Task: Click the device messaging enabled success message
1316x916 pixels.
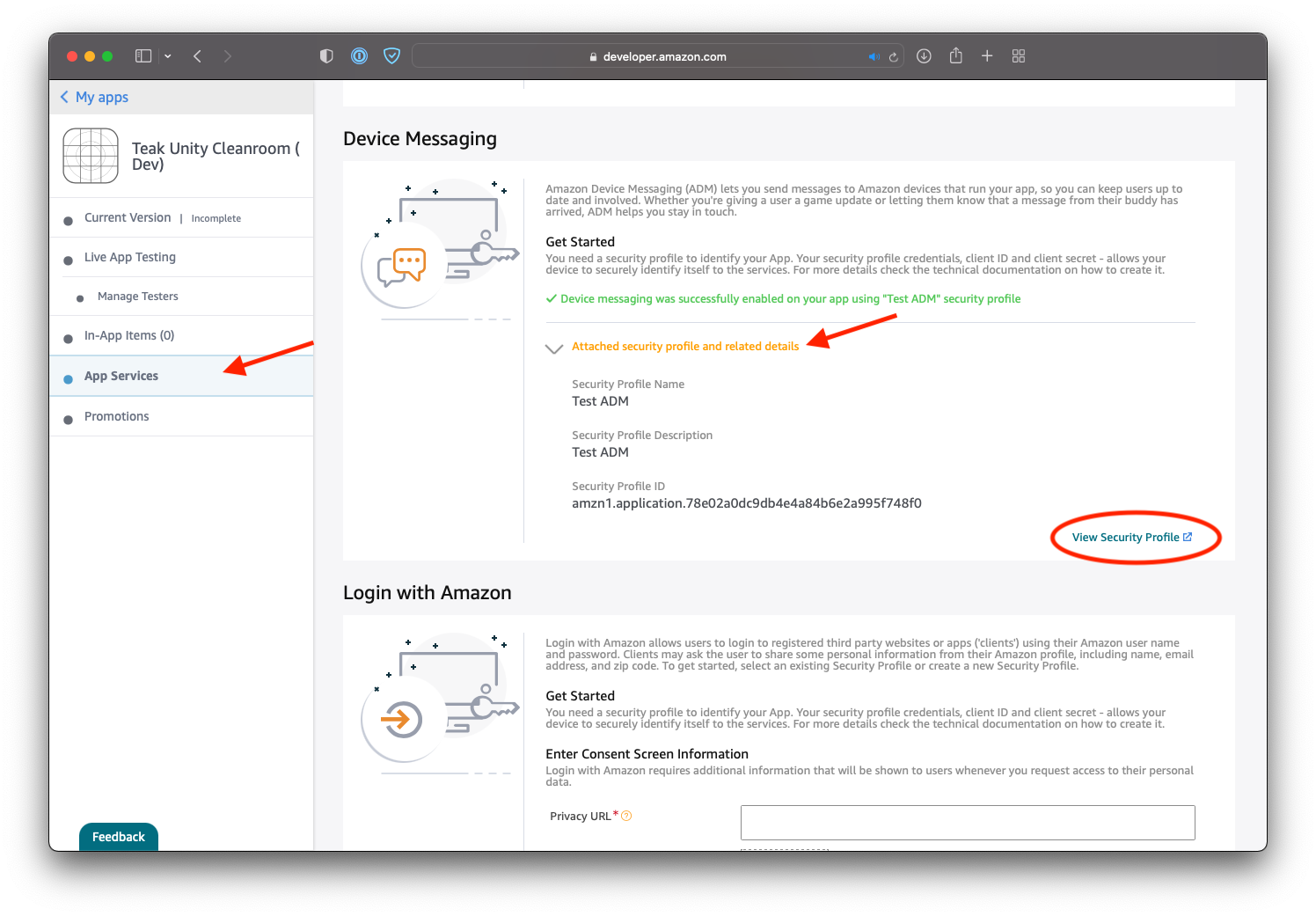Action: pos(783,299)
